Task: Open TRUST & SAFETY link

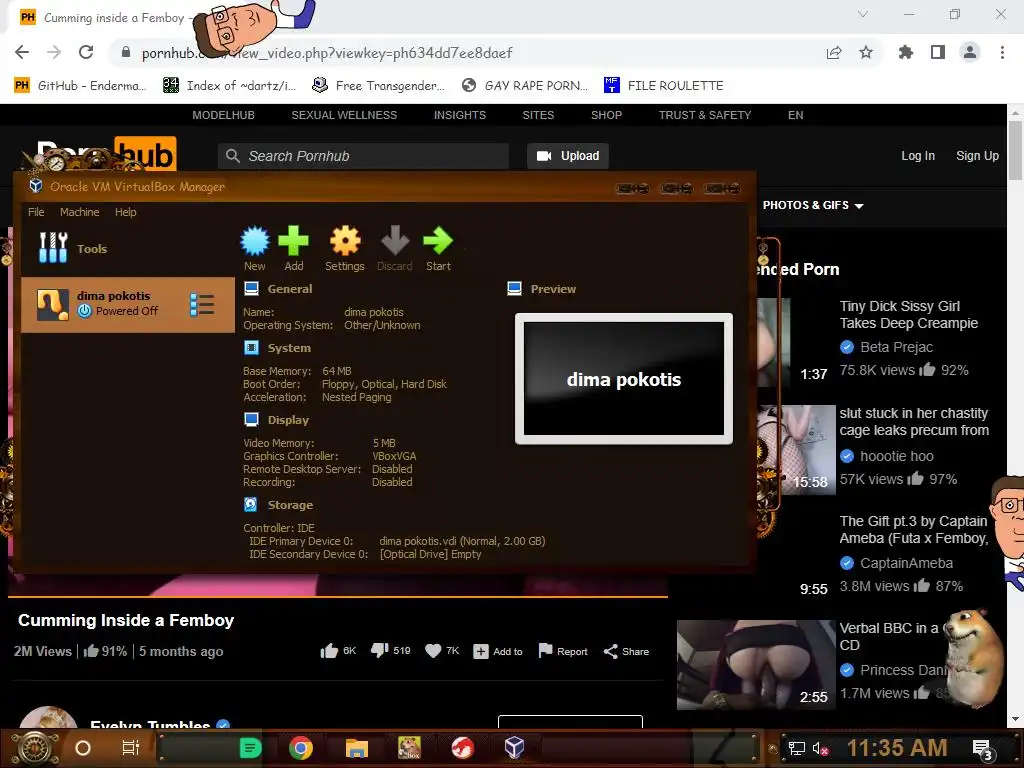Action: click(x=705, y=115)
